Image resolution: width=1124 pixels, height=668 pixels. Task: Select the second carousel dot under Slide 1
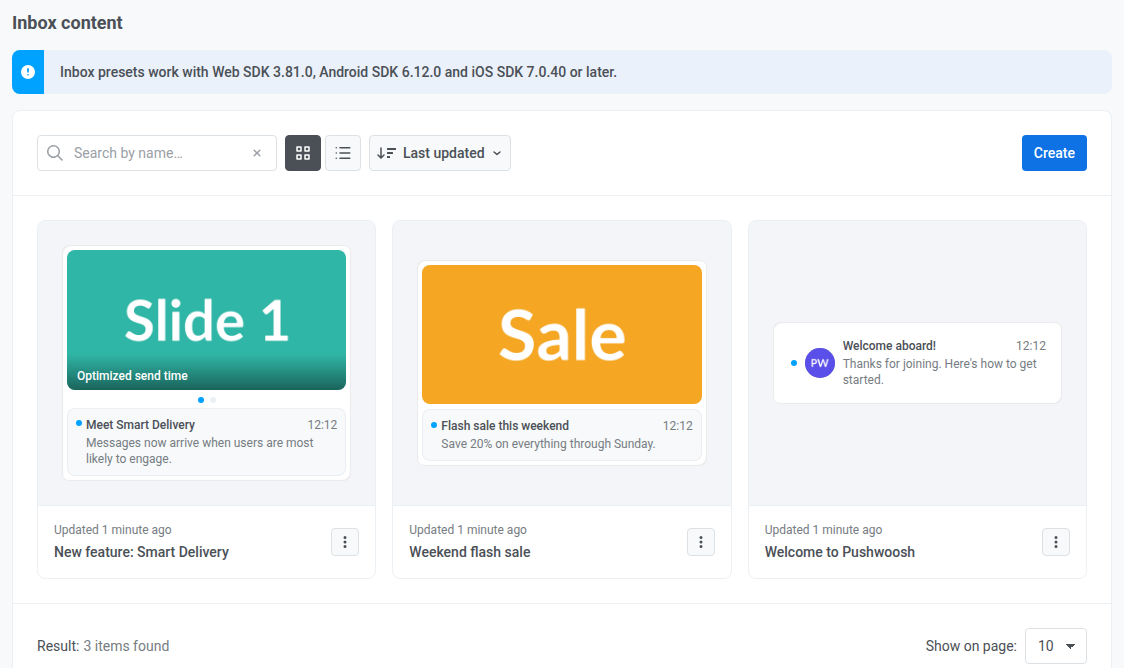click(x=213, y=400)
